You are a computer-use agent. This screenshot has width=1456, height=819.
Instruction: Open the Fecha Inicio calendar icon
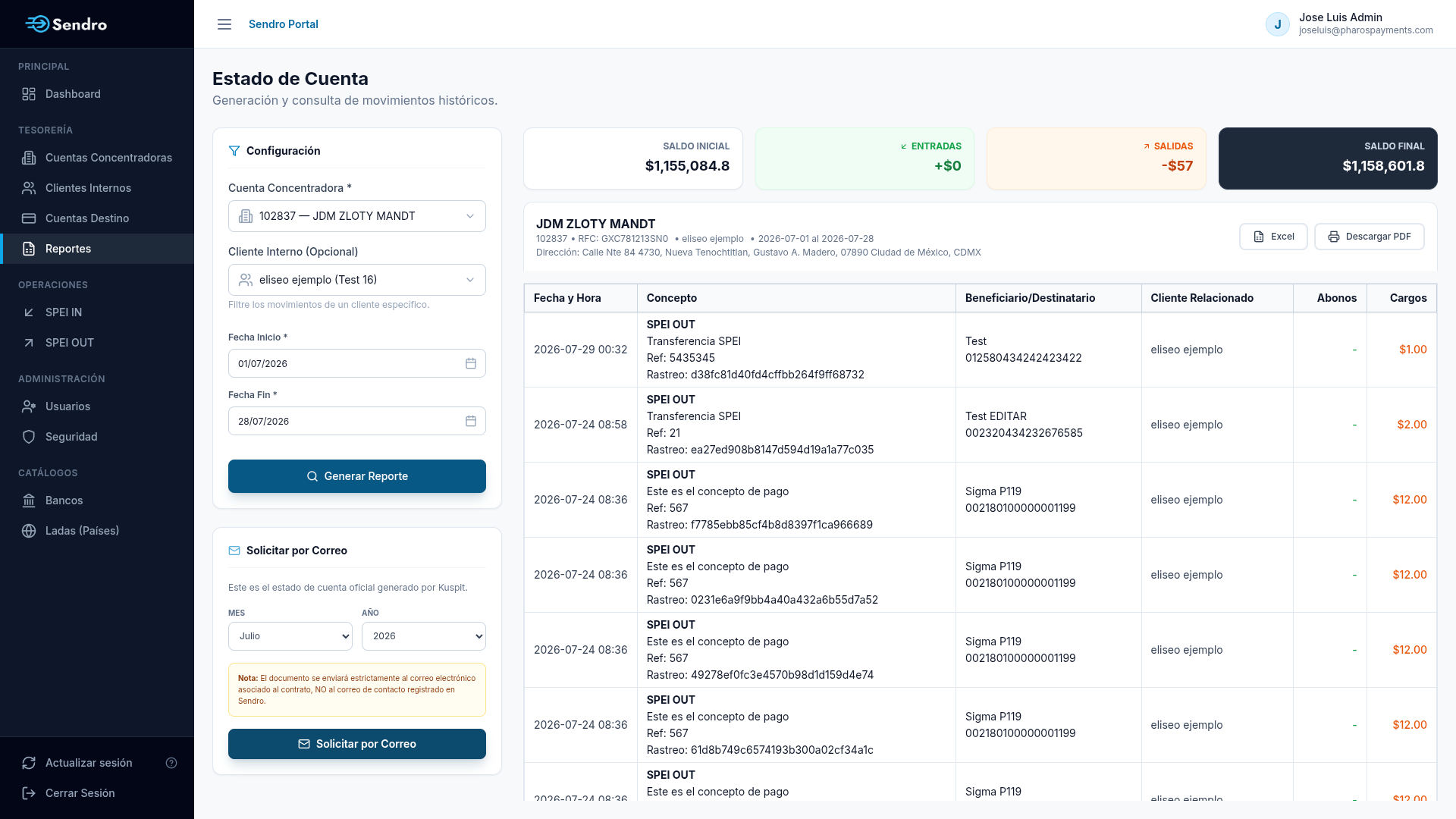471,363
